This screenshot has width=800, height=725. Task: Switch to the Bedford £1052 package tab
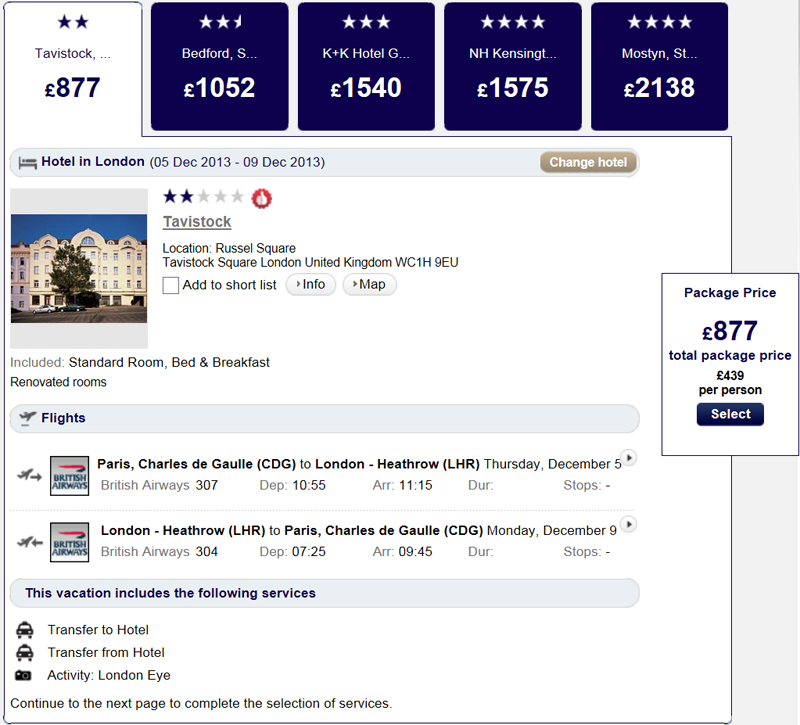(219, 66)
